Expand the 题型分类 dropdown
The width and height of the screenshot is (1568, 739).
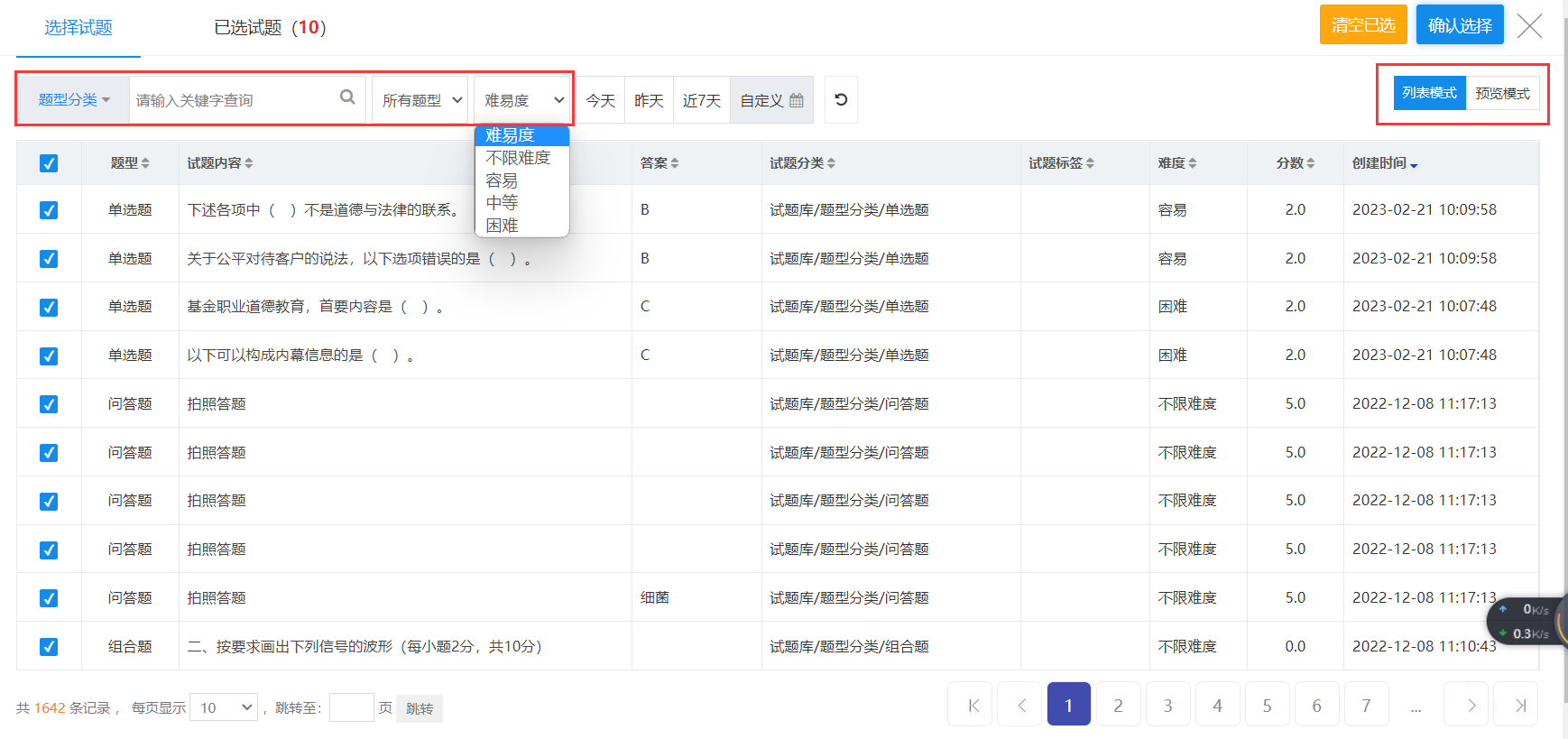point(73,100)
